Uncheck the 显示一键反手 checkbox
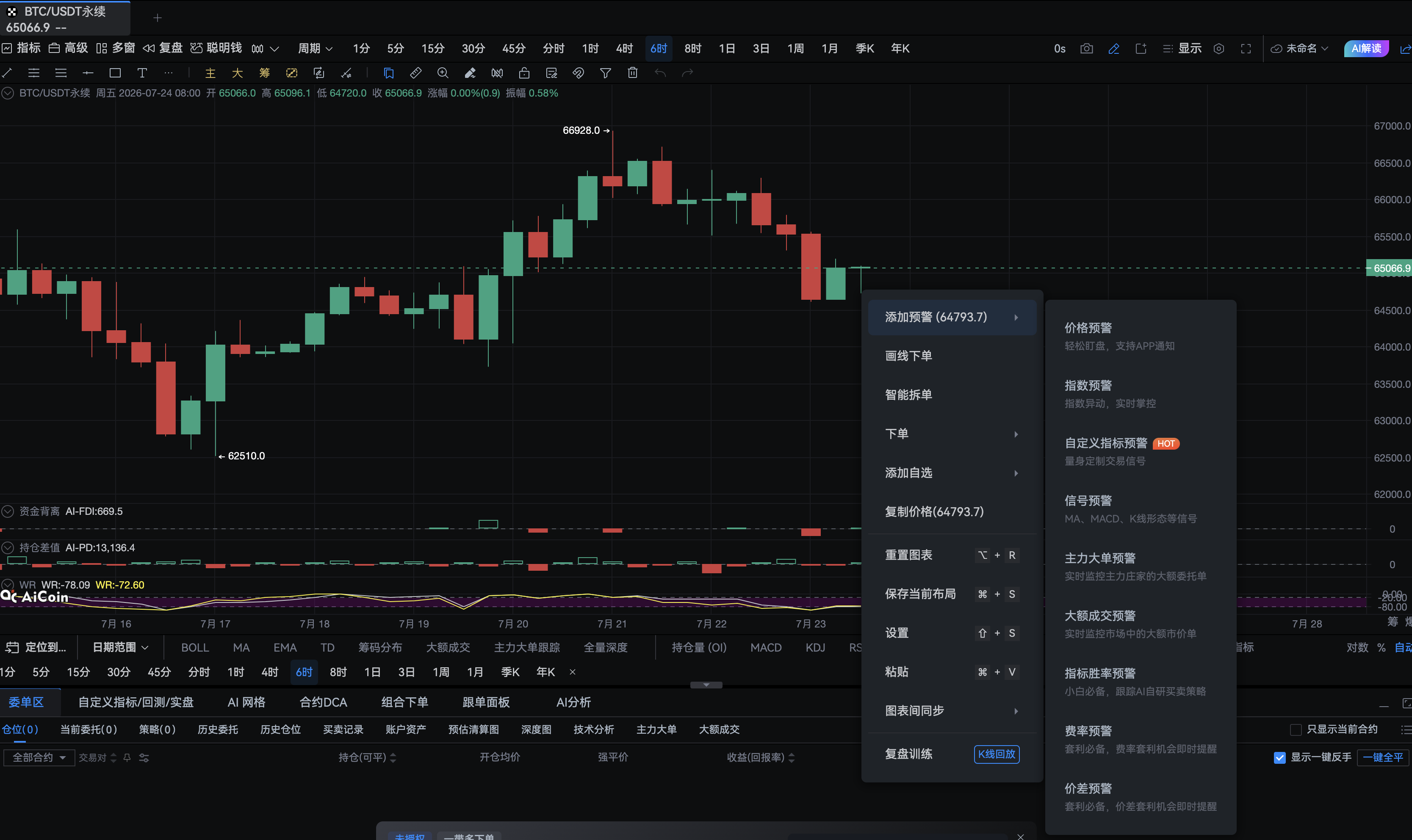The image size is (1412, 840). click(x=1279, y=757)
